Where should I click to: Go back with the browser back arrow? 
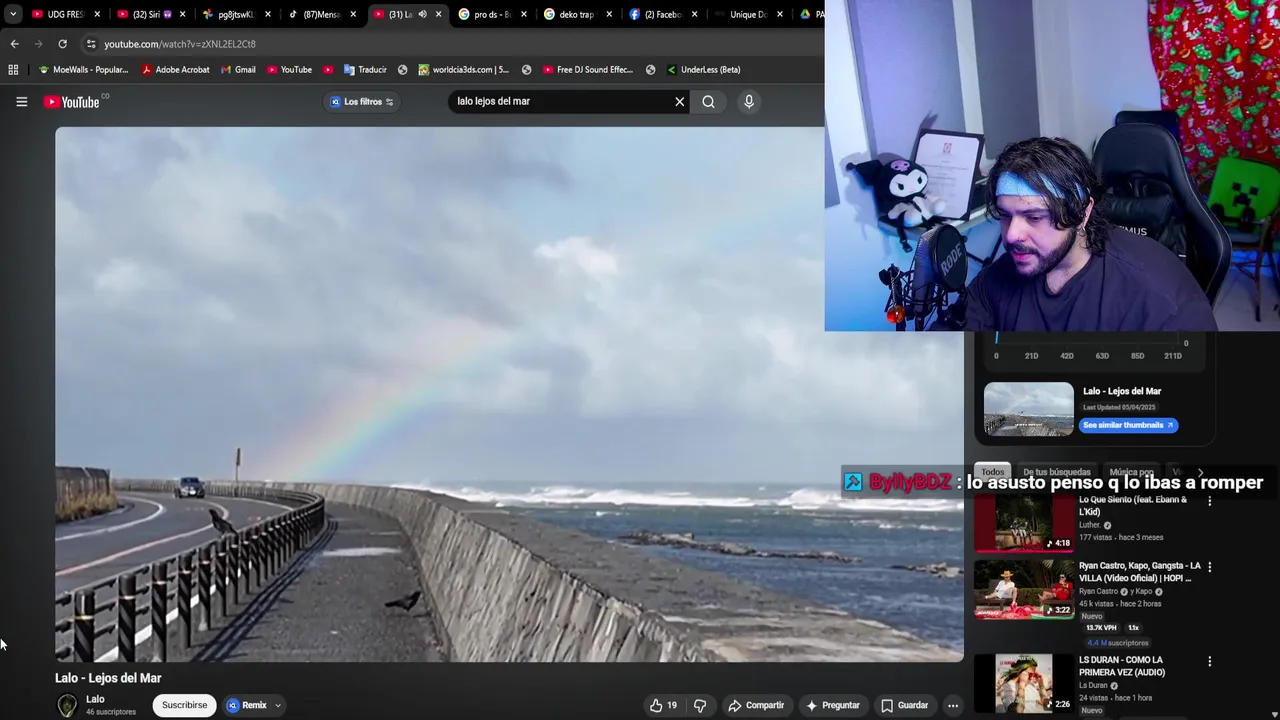click(14, 44)
